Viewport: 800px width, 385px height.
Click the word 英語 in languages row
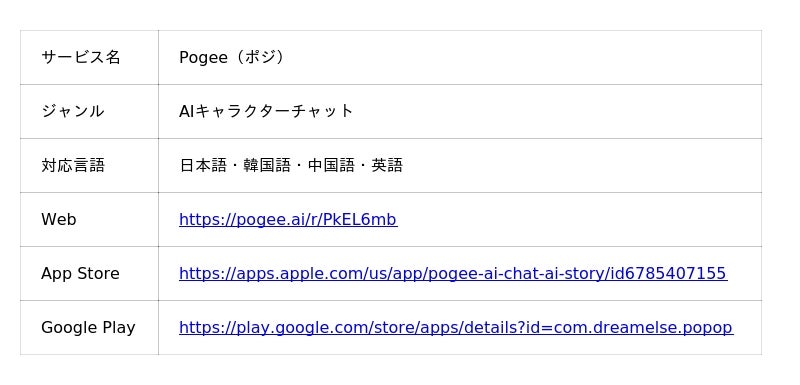(x=387, y=166)
